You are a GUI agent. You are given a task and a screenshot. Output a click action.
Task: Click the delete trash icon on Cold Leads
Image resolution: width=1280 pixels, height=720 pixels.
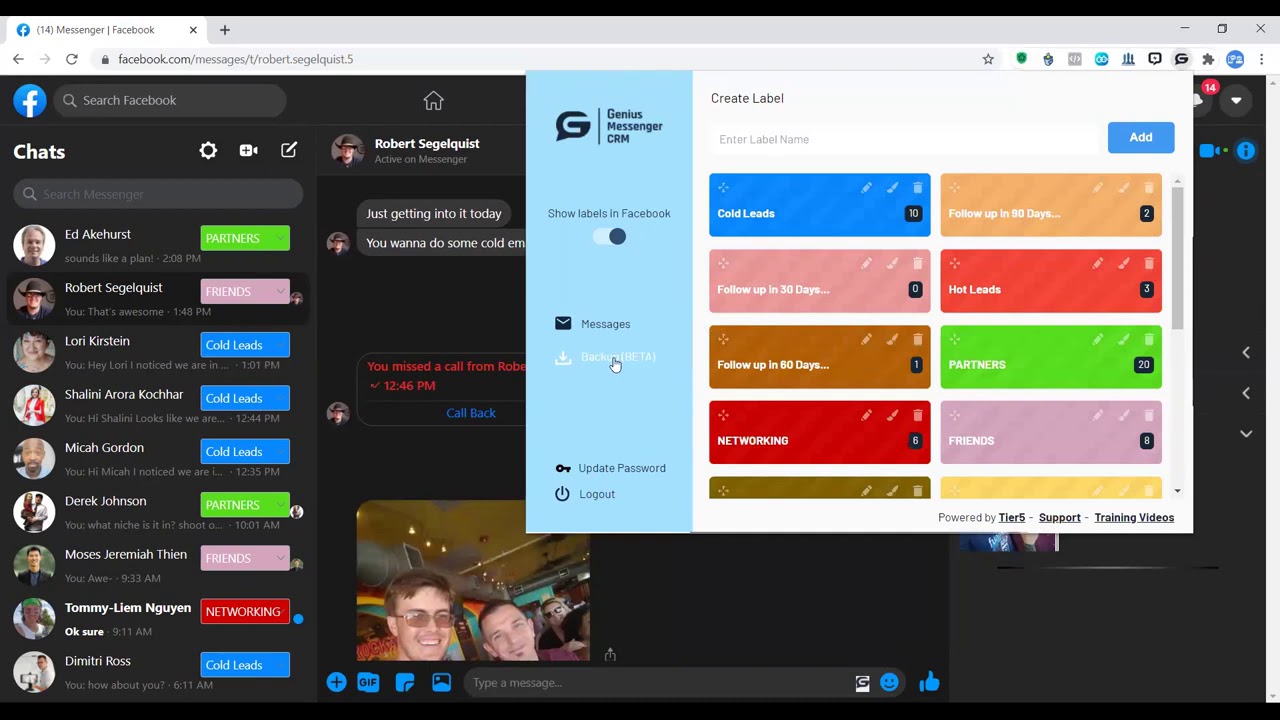coord(917,188)
